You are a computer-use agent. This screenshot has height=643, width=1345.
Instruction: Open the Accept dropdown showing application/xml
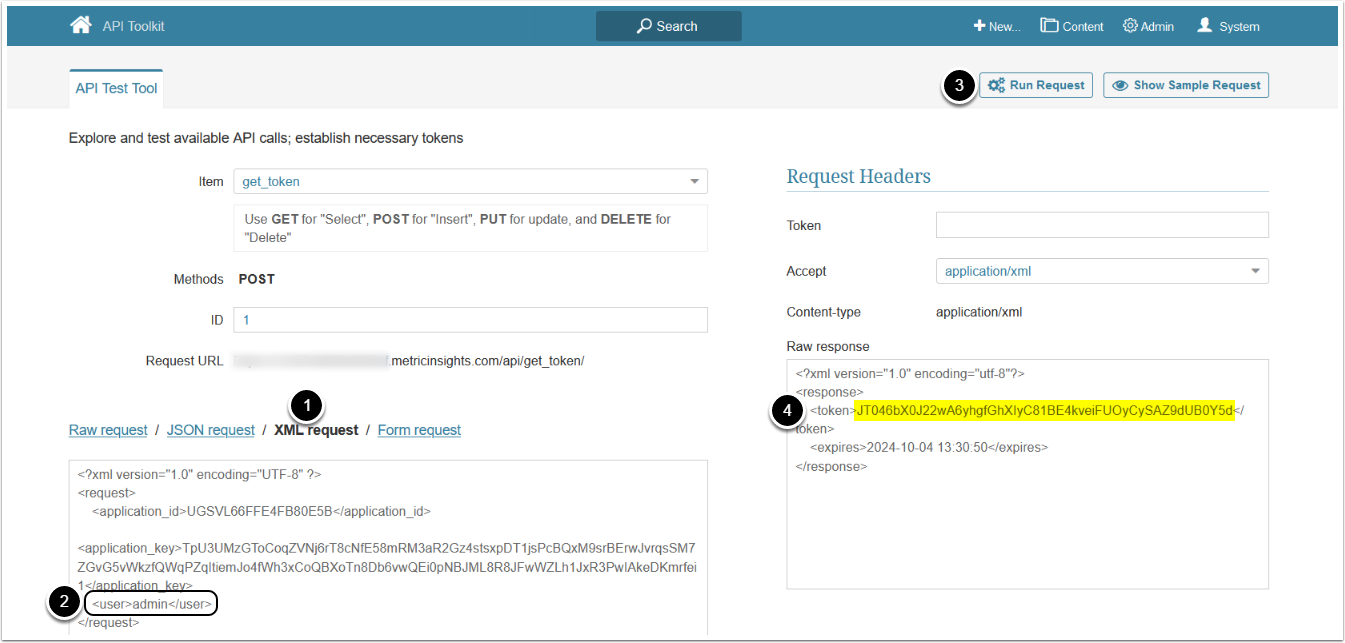1102,271
